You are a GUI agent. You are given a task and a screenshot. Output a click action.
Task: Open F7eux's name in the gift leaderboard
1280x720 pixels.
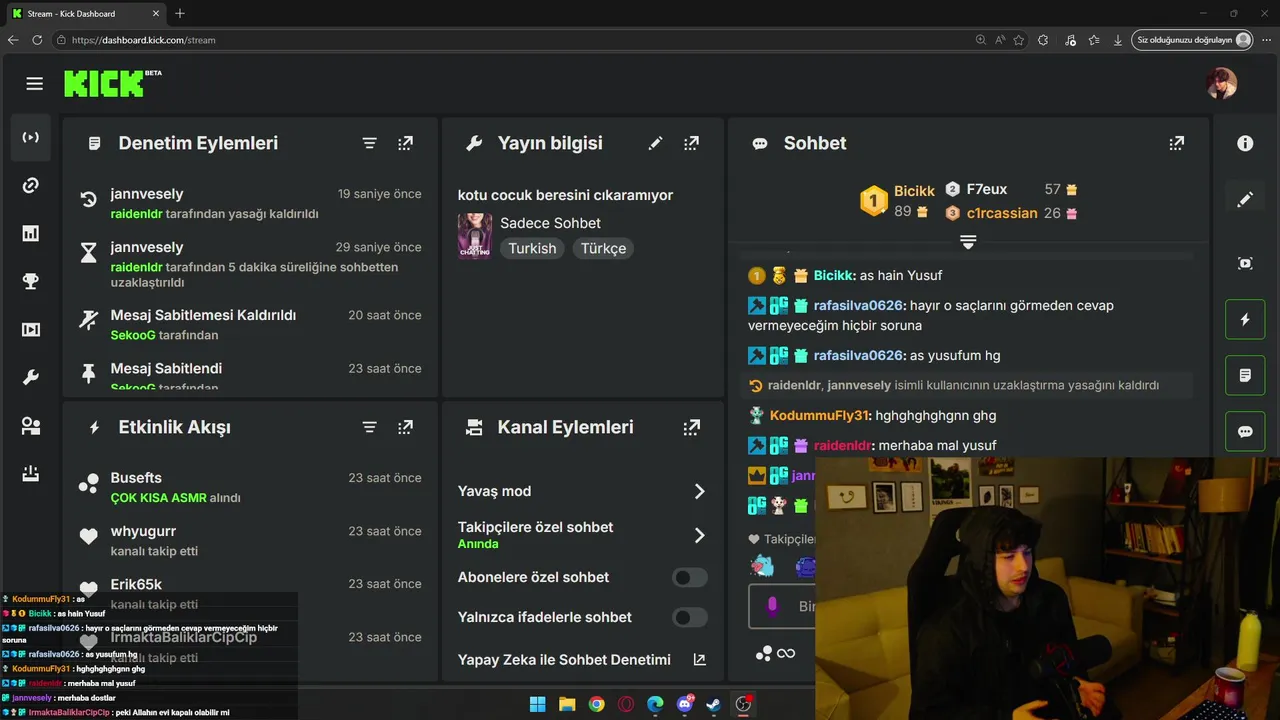pyautogui.click(x=986, y=189)
